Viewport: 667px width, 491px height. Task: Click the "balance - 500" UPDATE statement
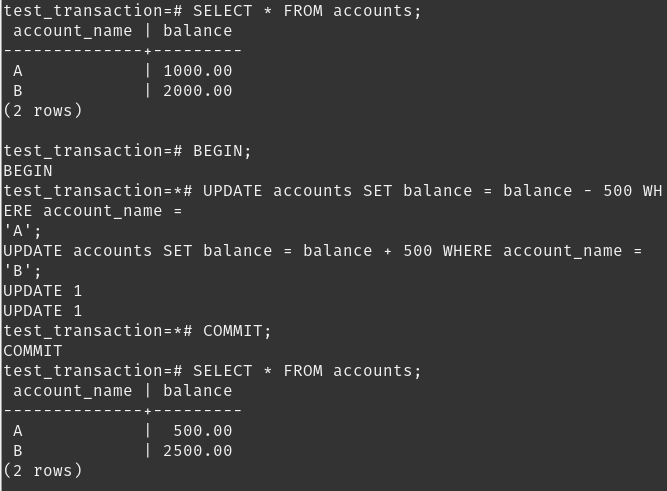coord(432,191)
